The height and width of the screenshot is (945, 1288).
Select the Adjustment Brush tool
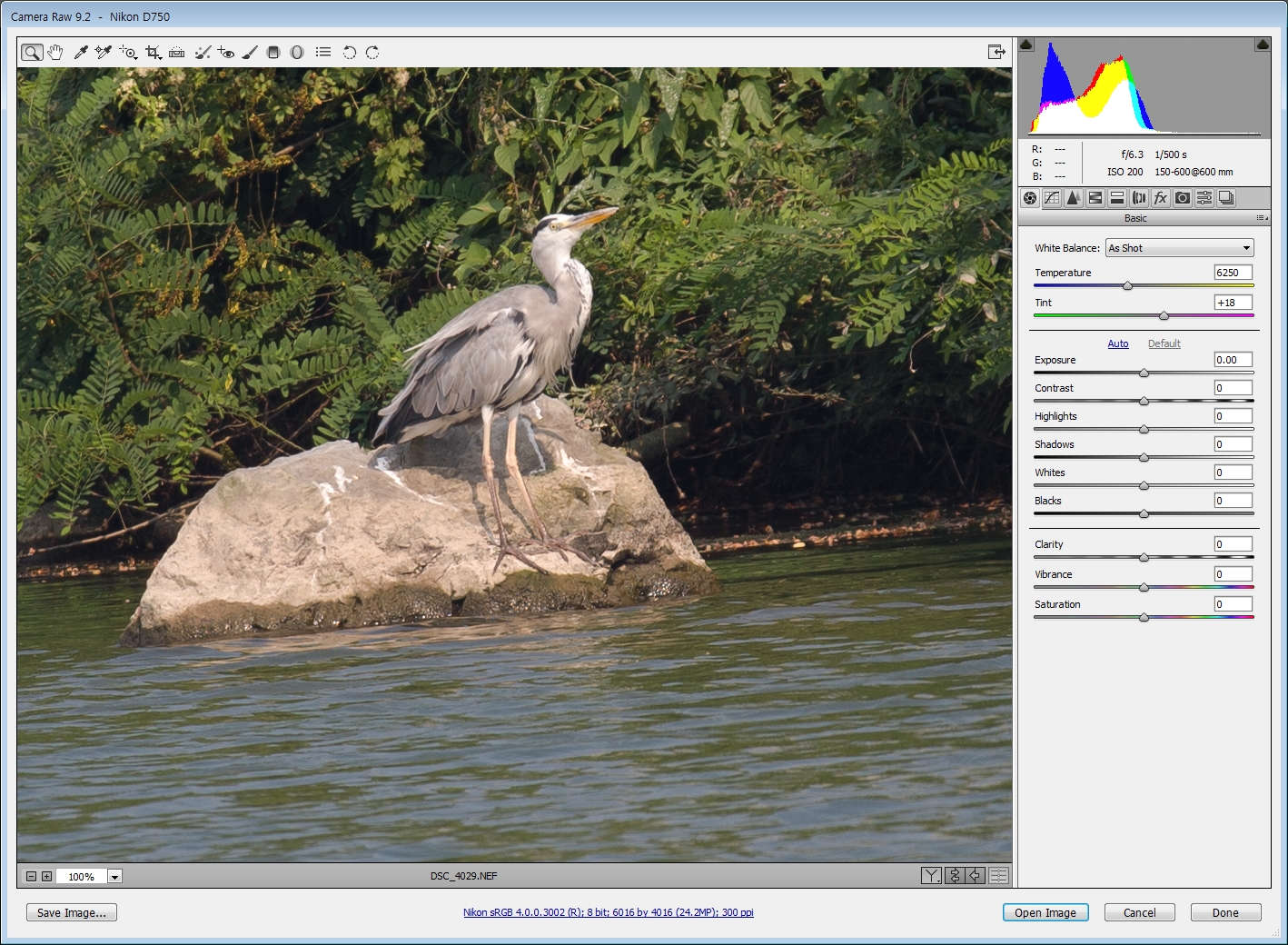pos(250,53)
